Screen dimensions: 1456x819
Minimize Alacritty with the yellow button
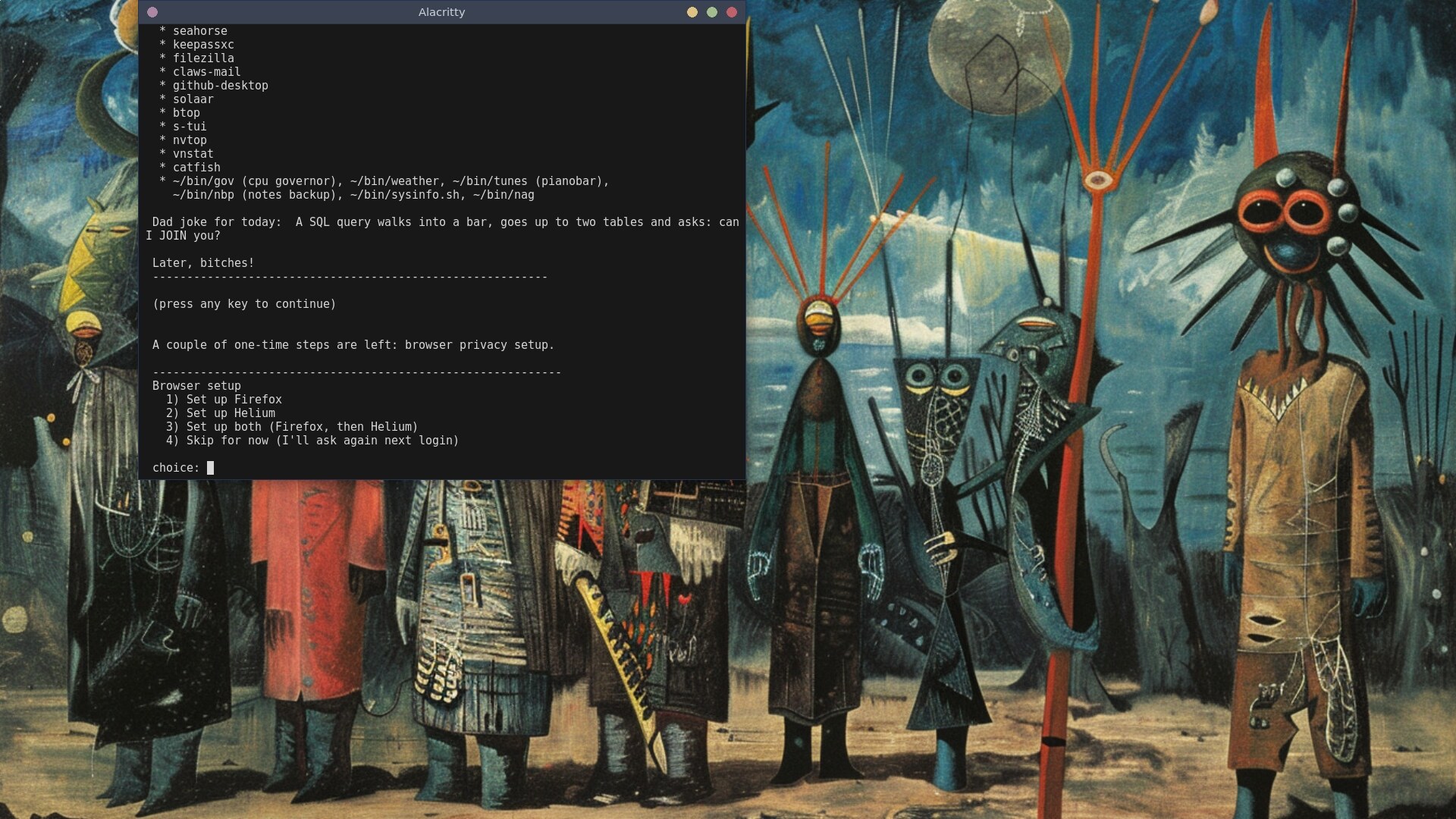click(x=692, y=12)
